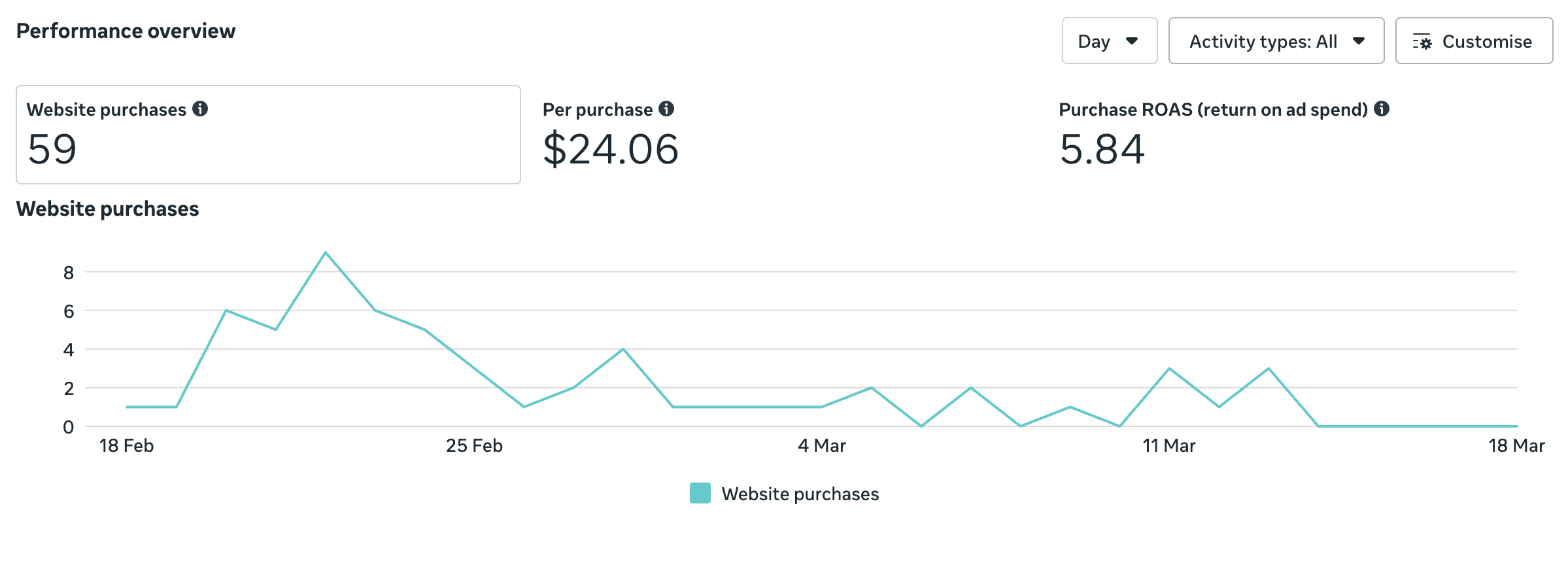Screen dimensions: 1568x561
Task: Click the 18 Mar axis label
Action: tap(1516, 446)
